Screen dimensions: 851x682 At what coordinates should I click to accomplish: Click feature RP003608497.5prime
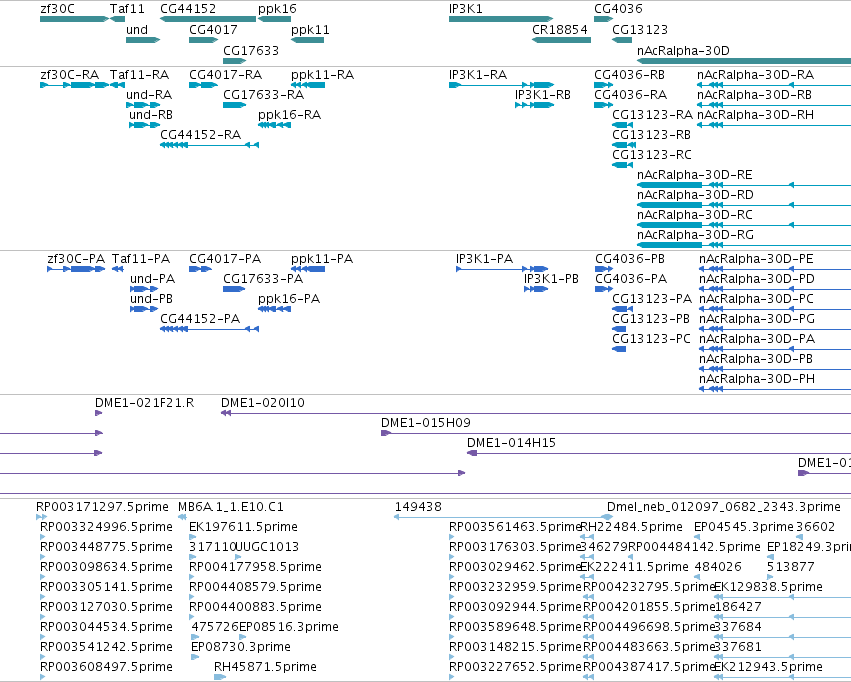point(43,677)
